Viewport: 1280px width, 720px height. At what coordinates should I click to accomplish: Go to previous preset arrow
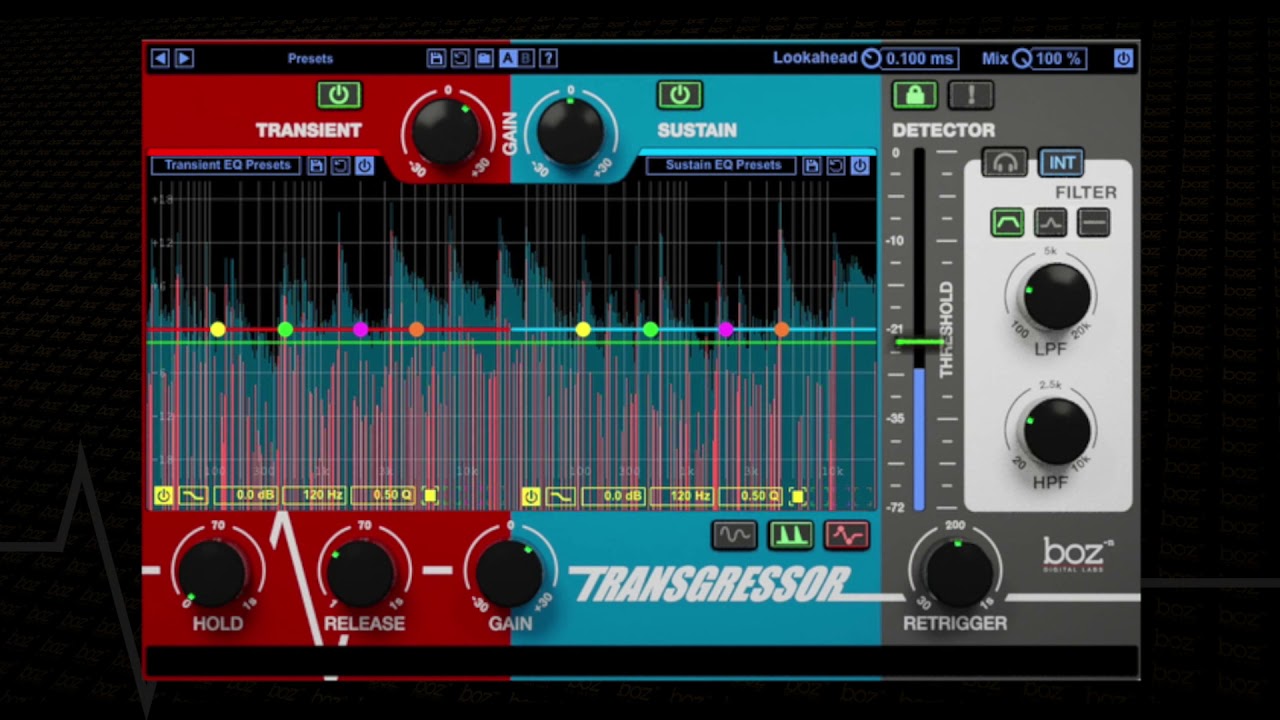[x=160, y=58]
